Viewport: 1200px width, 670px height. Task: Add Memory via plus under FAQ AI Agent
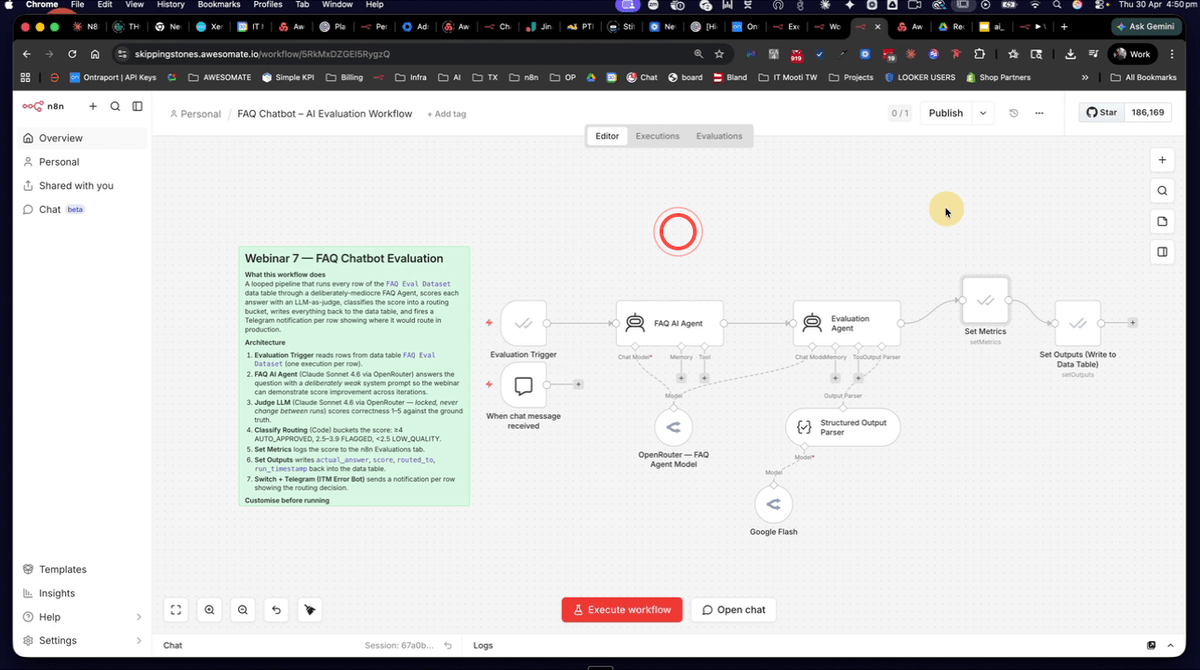point(681,378)
